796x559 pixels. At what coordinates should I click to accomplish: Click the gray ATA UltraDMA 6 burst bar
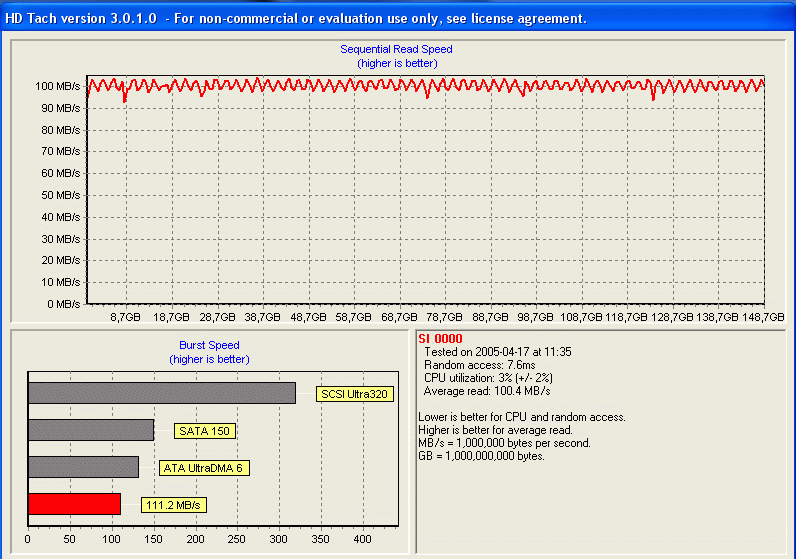coord(83,467)
